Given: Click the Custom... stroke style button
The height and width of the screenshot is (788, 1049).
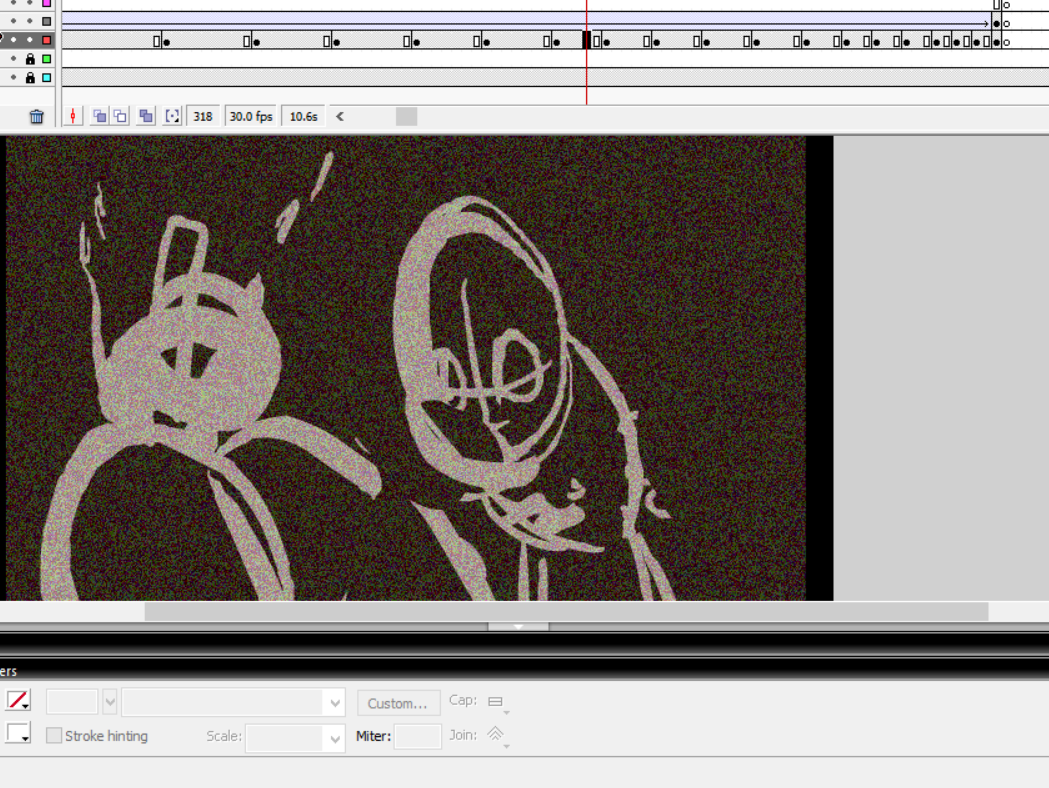Looking at the screenshot, I should point(398,703).
